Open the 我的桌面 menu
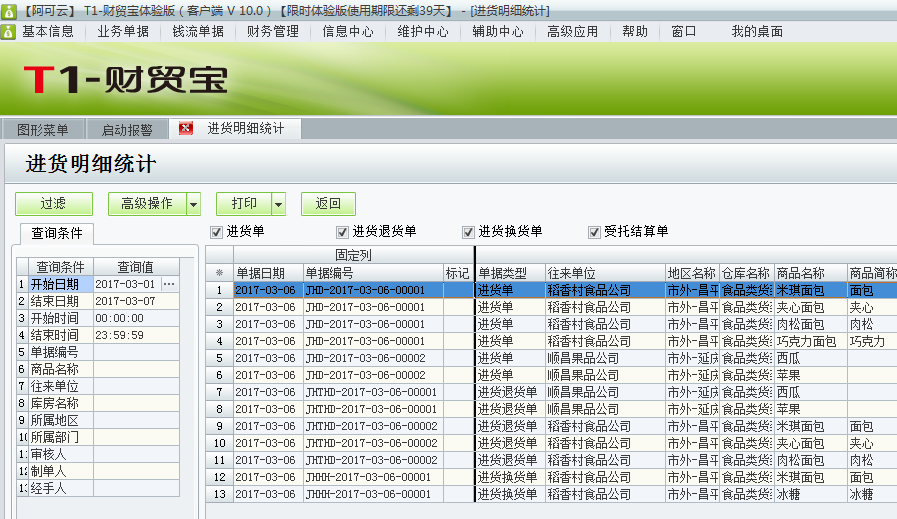Viewport: 897px width, 519px height. [757, 31]
